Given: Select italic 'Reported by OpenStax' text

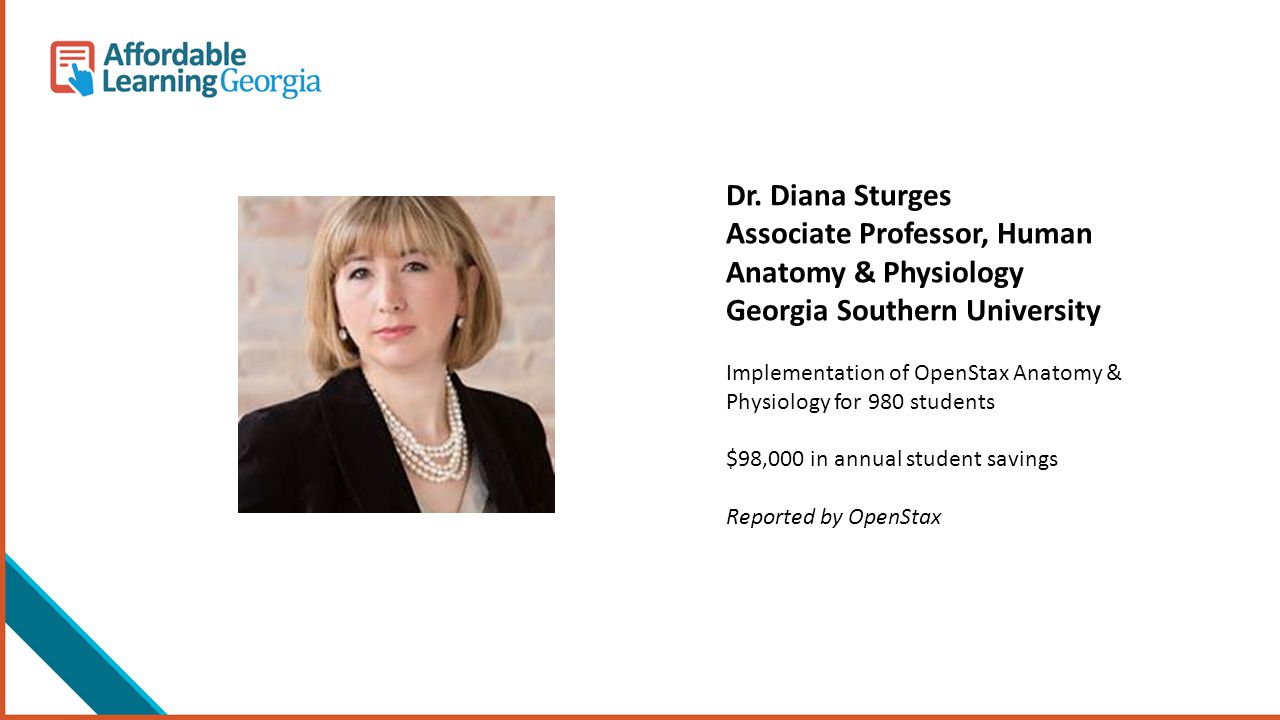Looking at the screenshot, I should (x=833, y=517).
